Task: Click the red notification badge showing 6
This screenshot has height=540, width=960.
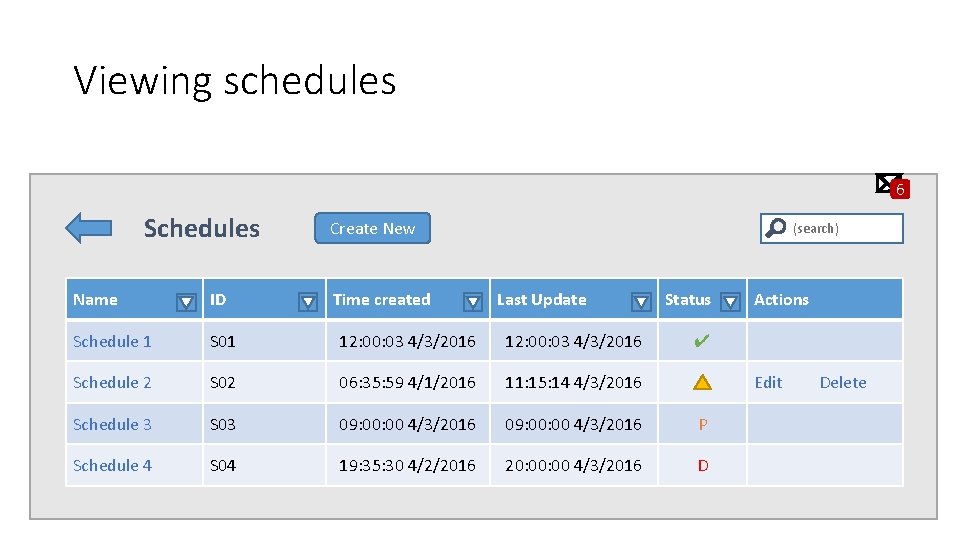Action: pos(900,189)
